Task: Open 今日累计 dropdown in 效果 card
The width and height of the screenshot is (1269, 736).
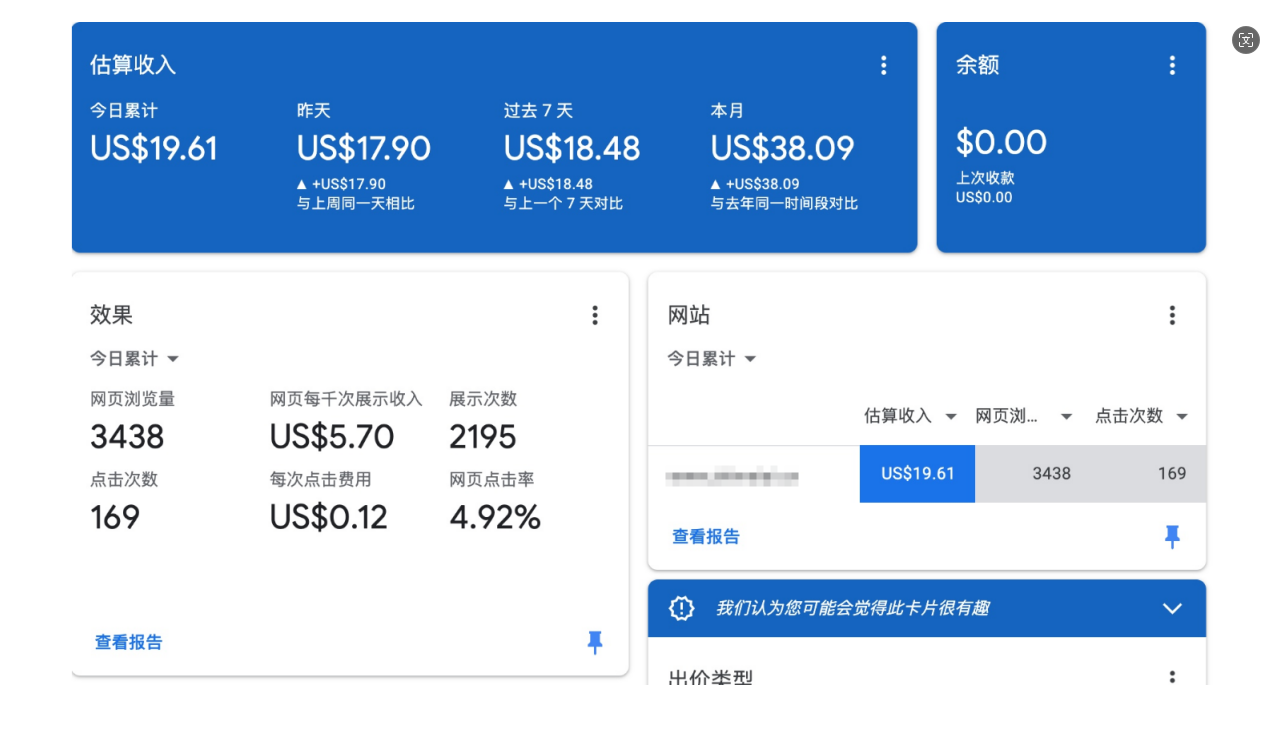Action: click(135, 359)
